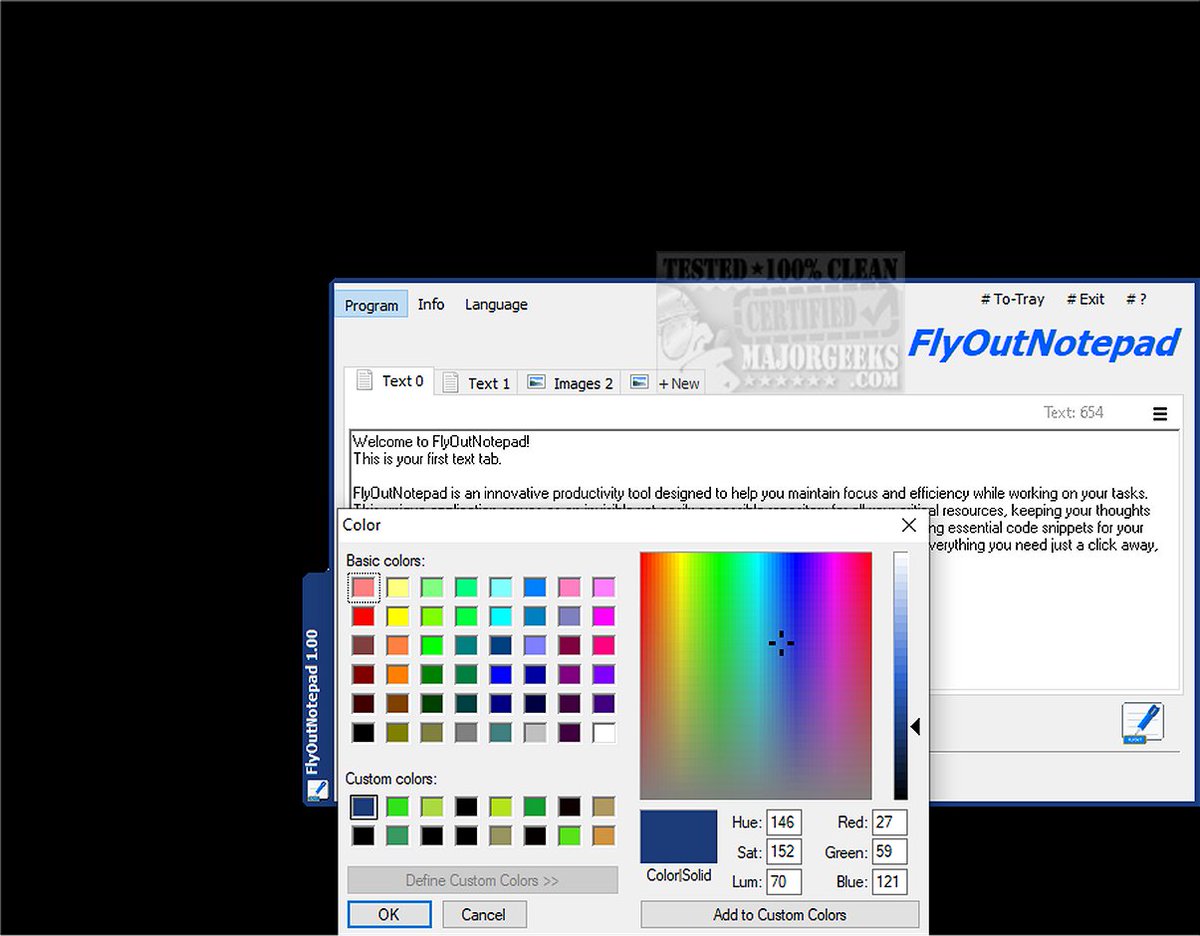Click the Blue value field
Image resolution: width=1200 pixels, height=936 pixels.
[x=889, y=882]
